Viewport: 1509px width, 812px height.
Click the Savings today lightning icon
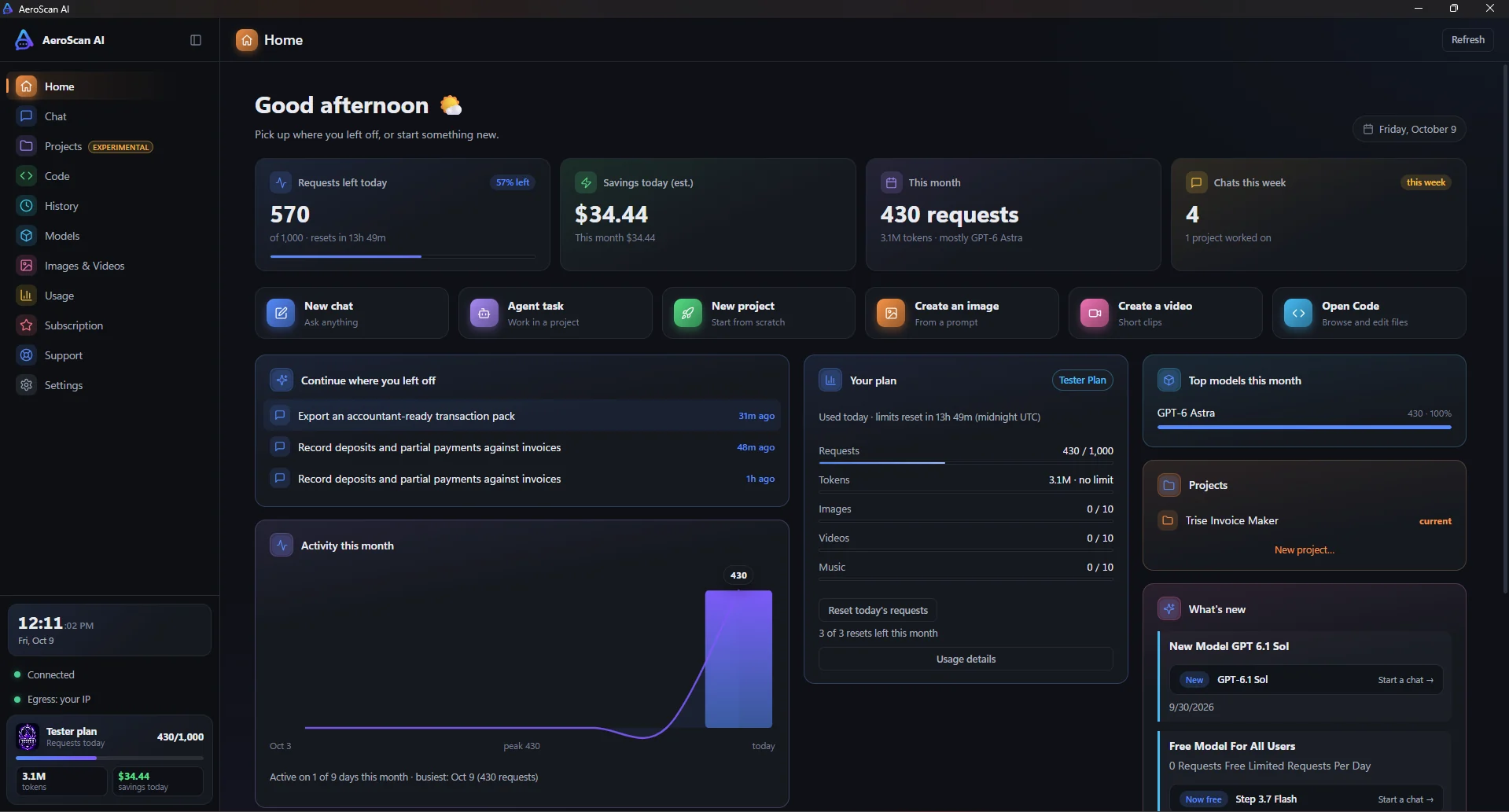click(x=586, y=182)
